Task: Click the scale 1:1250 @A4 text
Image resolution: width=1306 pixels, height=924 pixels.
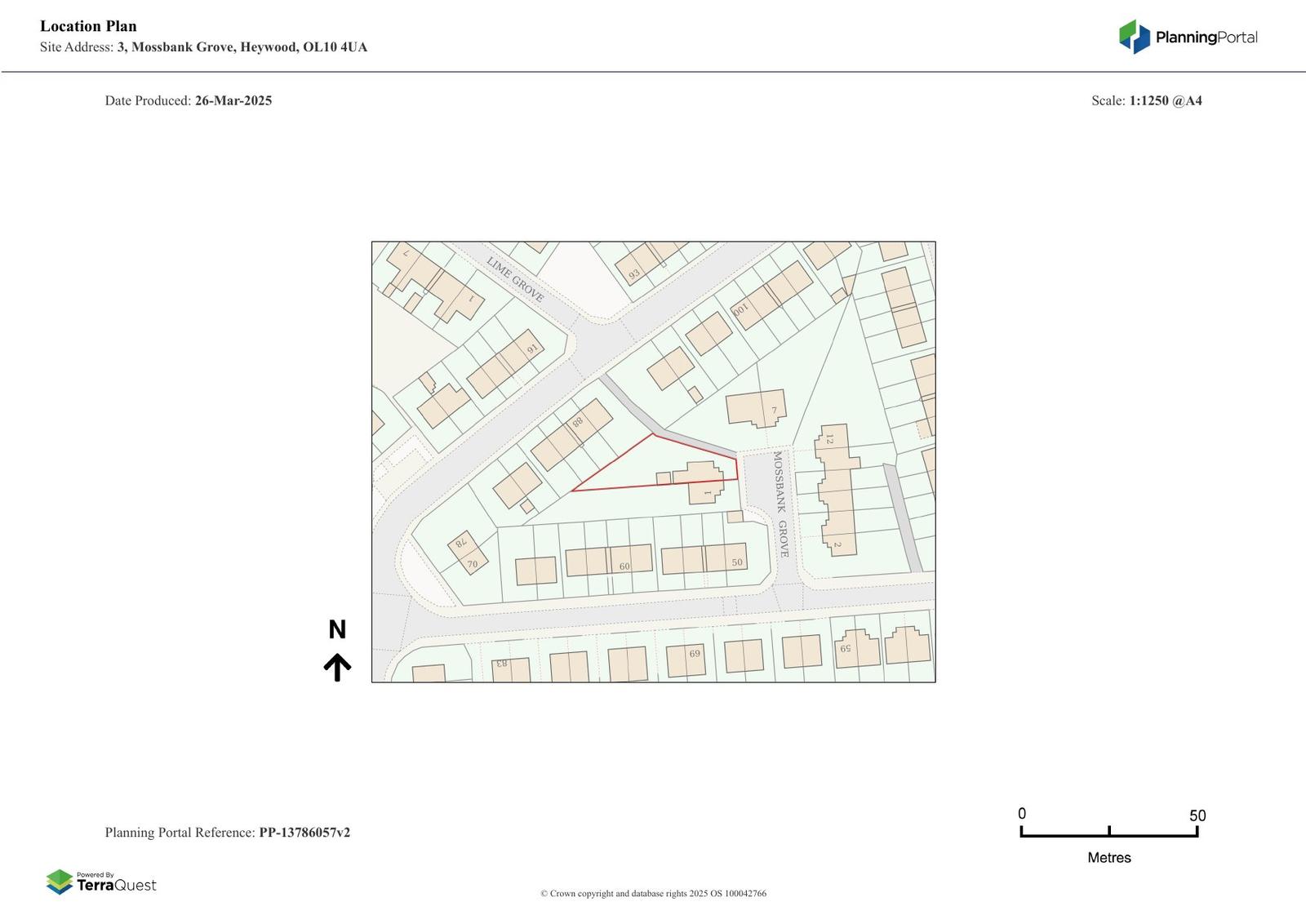Action: pos(1165,100)
